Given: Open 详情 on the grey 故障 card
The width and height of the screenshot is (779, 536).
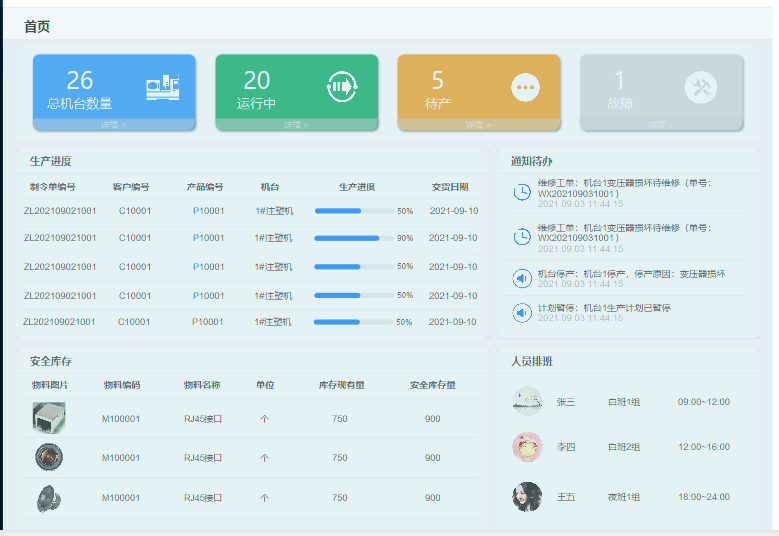Looking at the screenshot, I should click(x=661, y=125).
